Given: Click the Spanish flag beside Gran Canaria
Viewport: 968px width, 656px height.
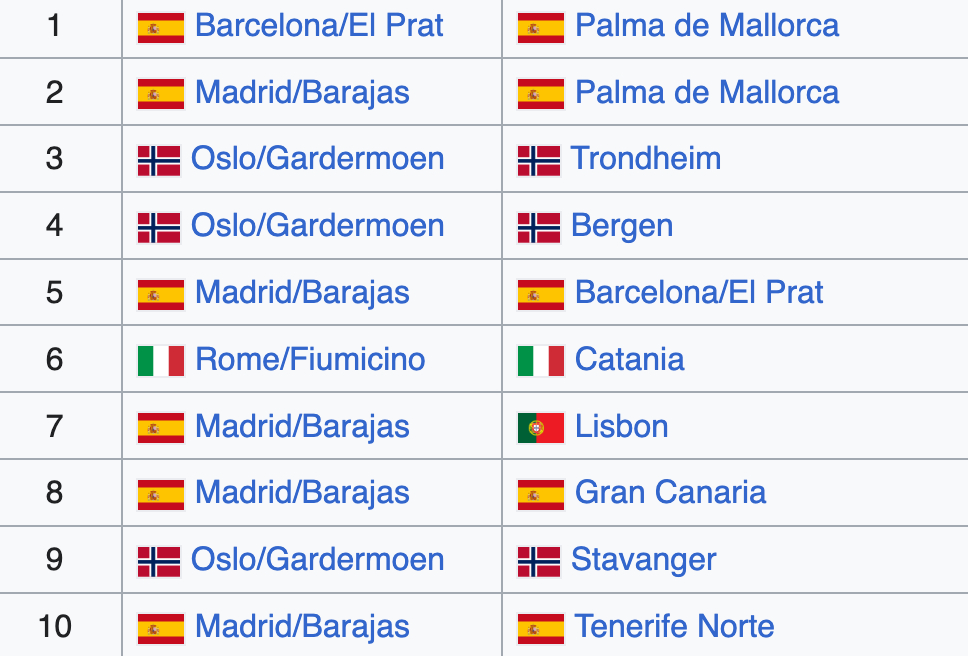Looking at the screenshot, I should coord(540,494).
